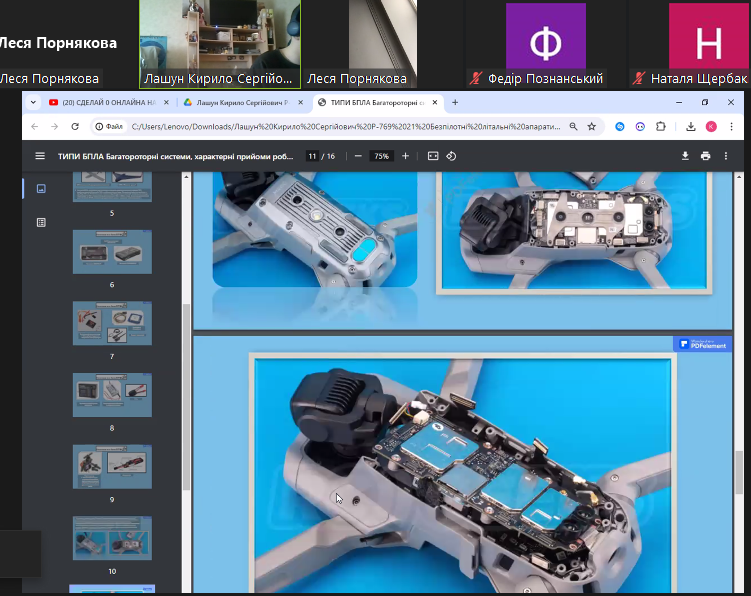Open the Chrome three-dot menu

[731, 126]
